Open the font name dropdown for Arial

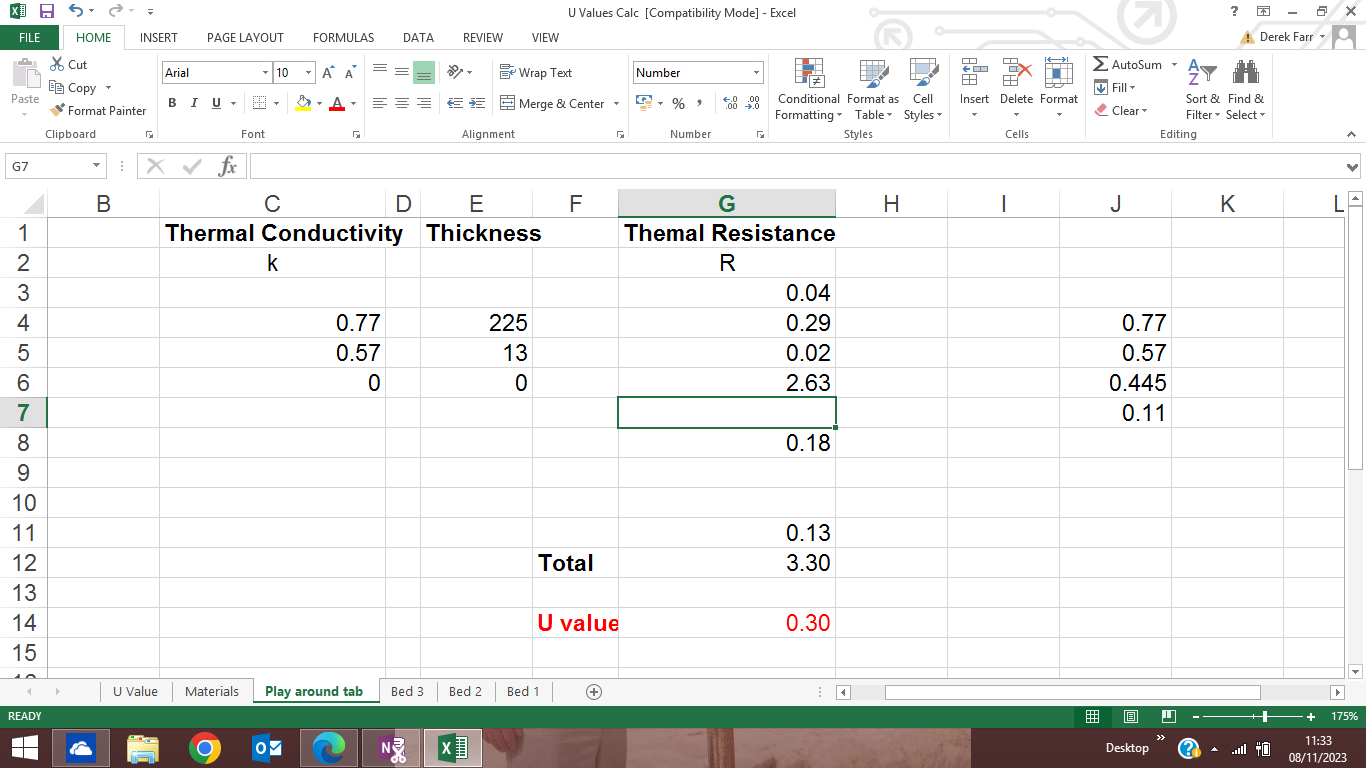tap(265, 73)
